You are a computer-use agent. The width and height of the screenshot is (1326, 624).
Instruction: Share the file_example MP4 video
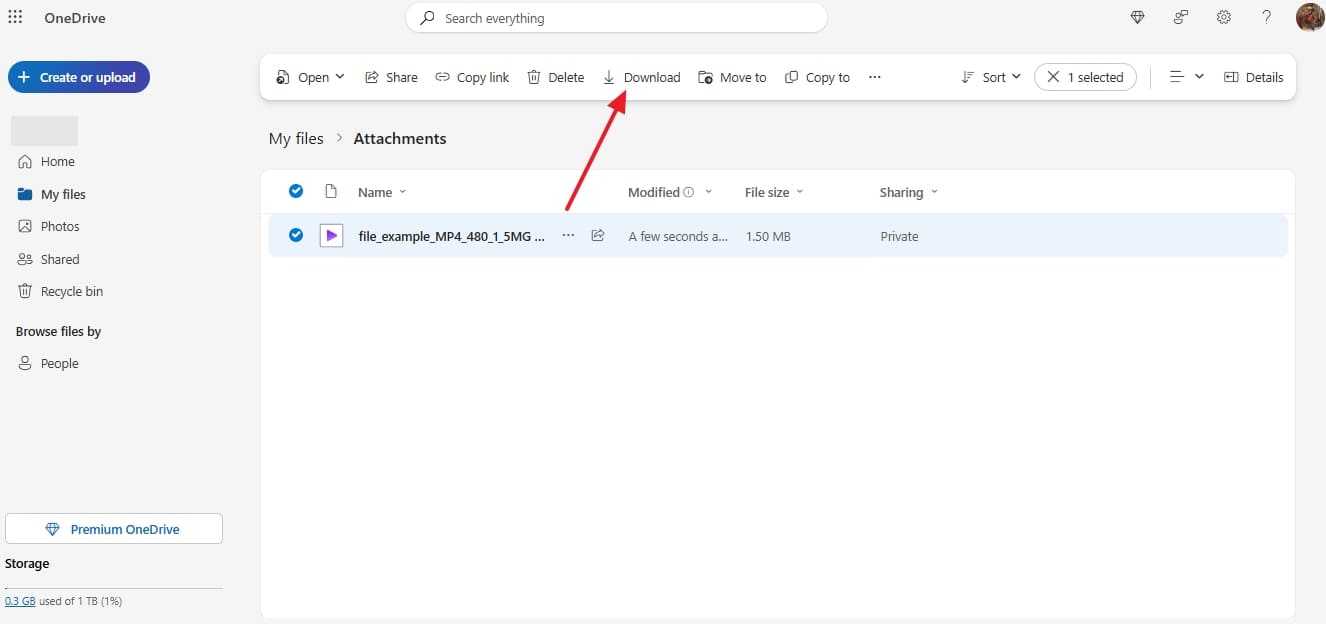[x=391, y=77]
